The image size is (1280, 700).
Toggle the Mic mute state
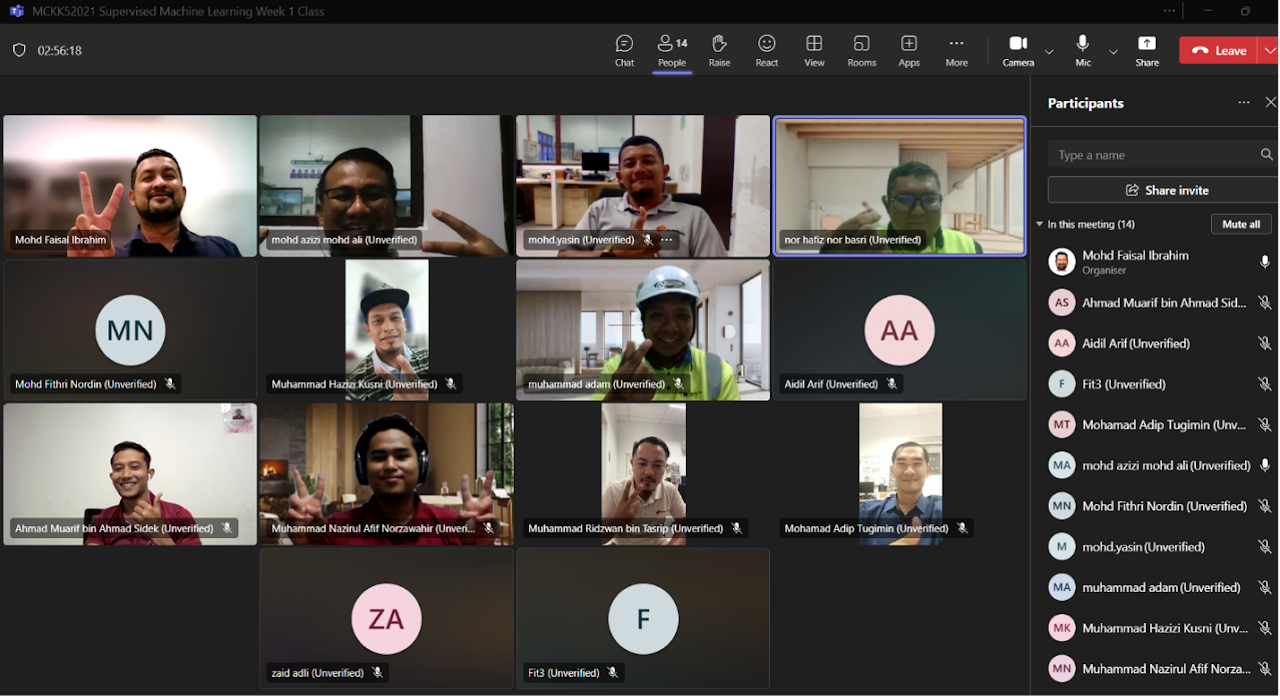tap(1083, 50)
